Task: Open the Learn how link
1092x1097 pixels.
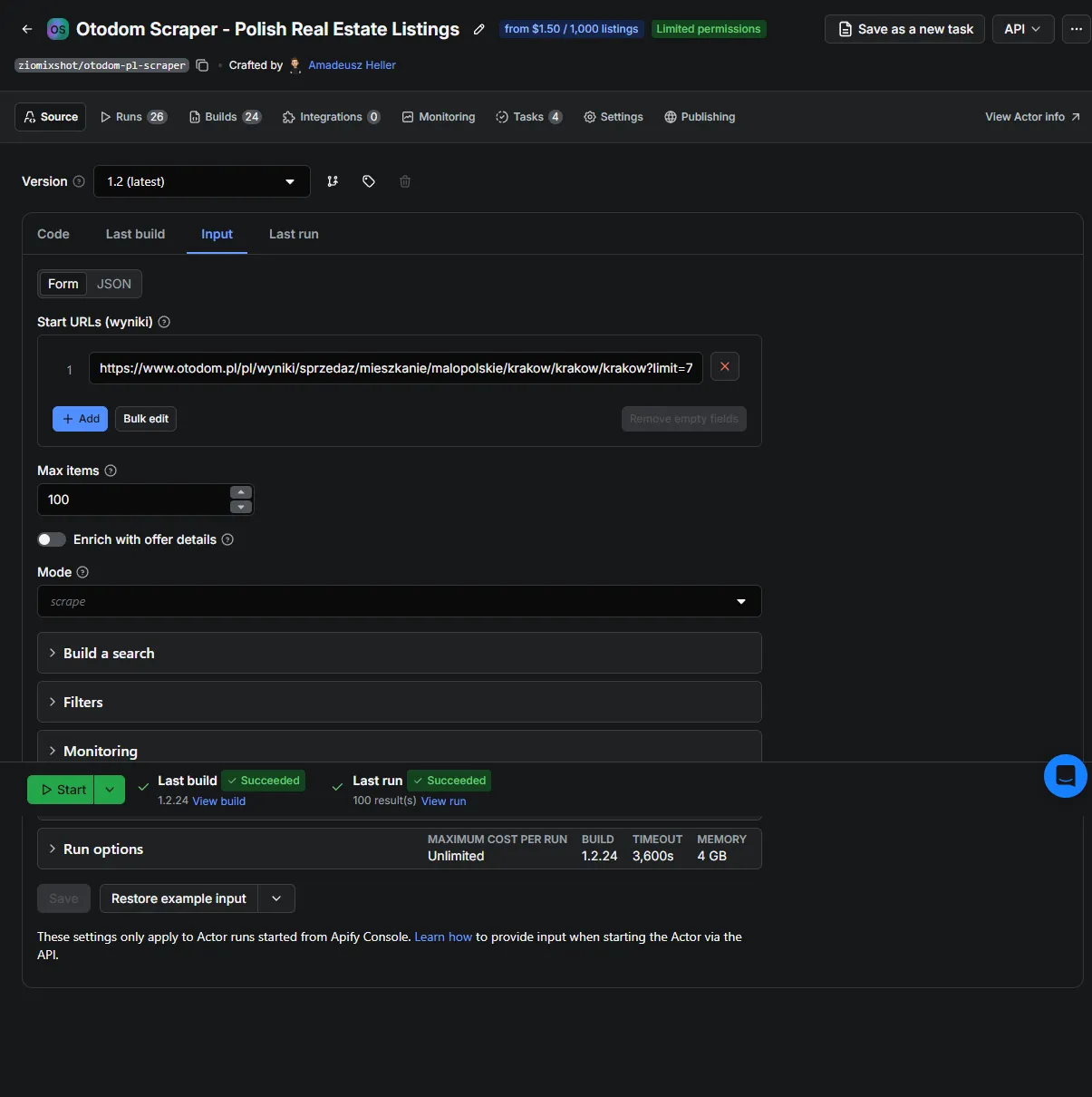Action: [443, 937]
